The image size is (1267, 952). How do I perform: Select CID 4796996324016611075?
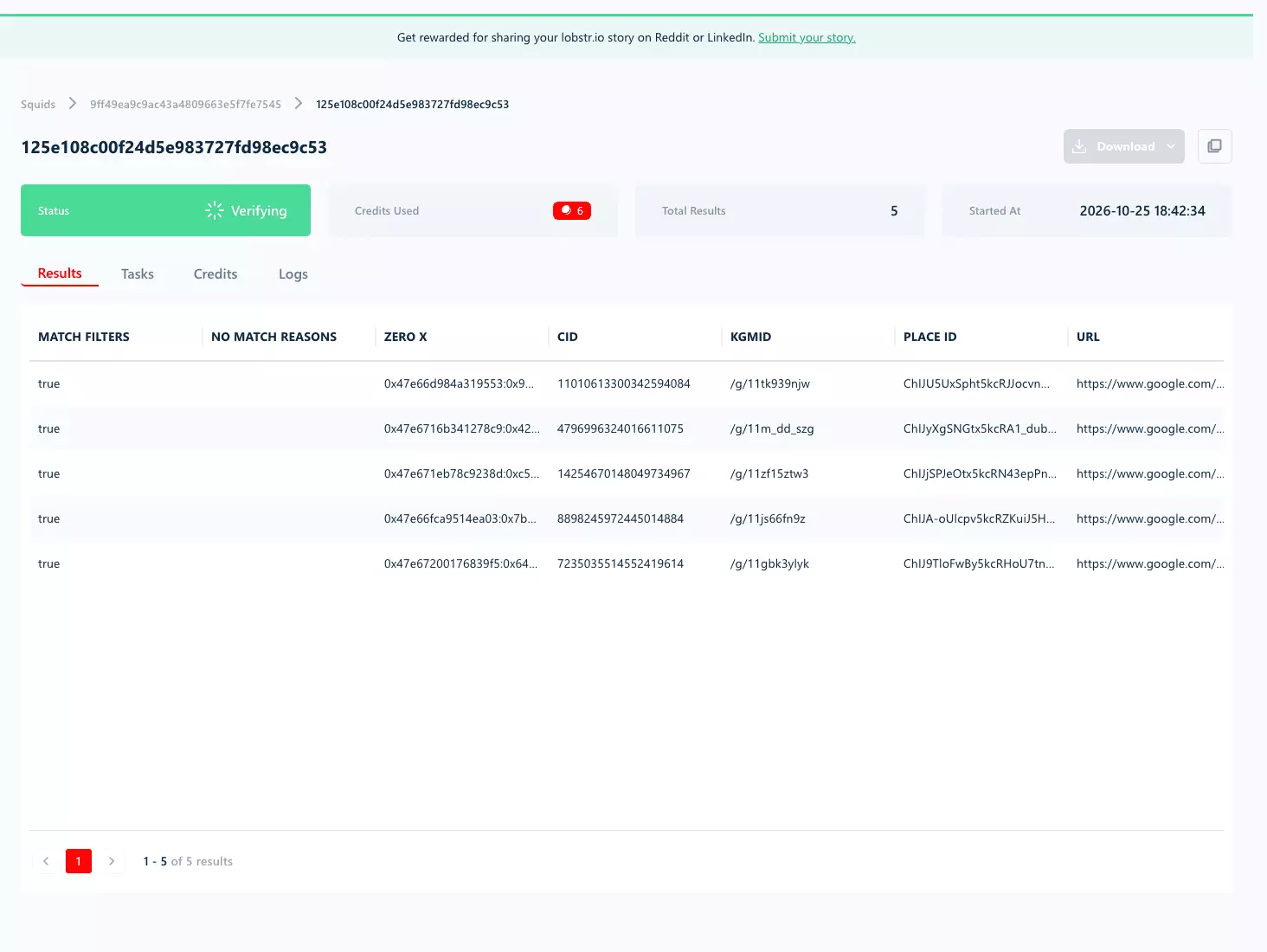621,428
